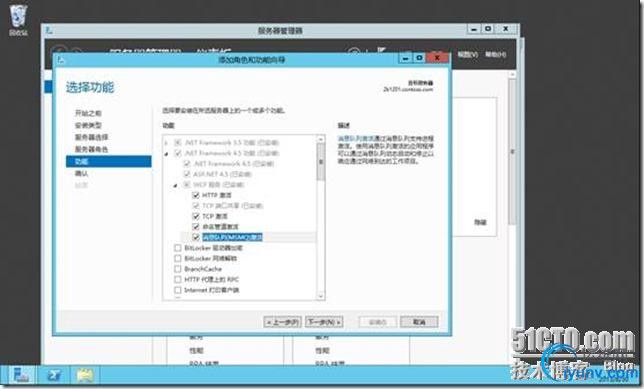Image resolution: width=644 pixels, height=389 pixels.
Task: Click the 上一步(P) button
Action: (283, 322)
